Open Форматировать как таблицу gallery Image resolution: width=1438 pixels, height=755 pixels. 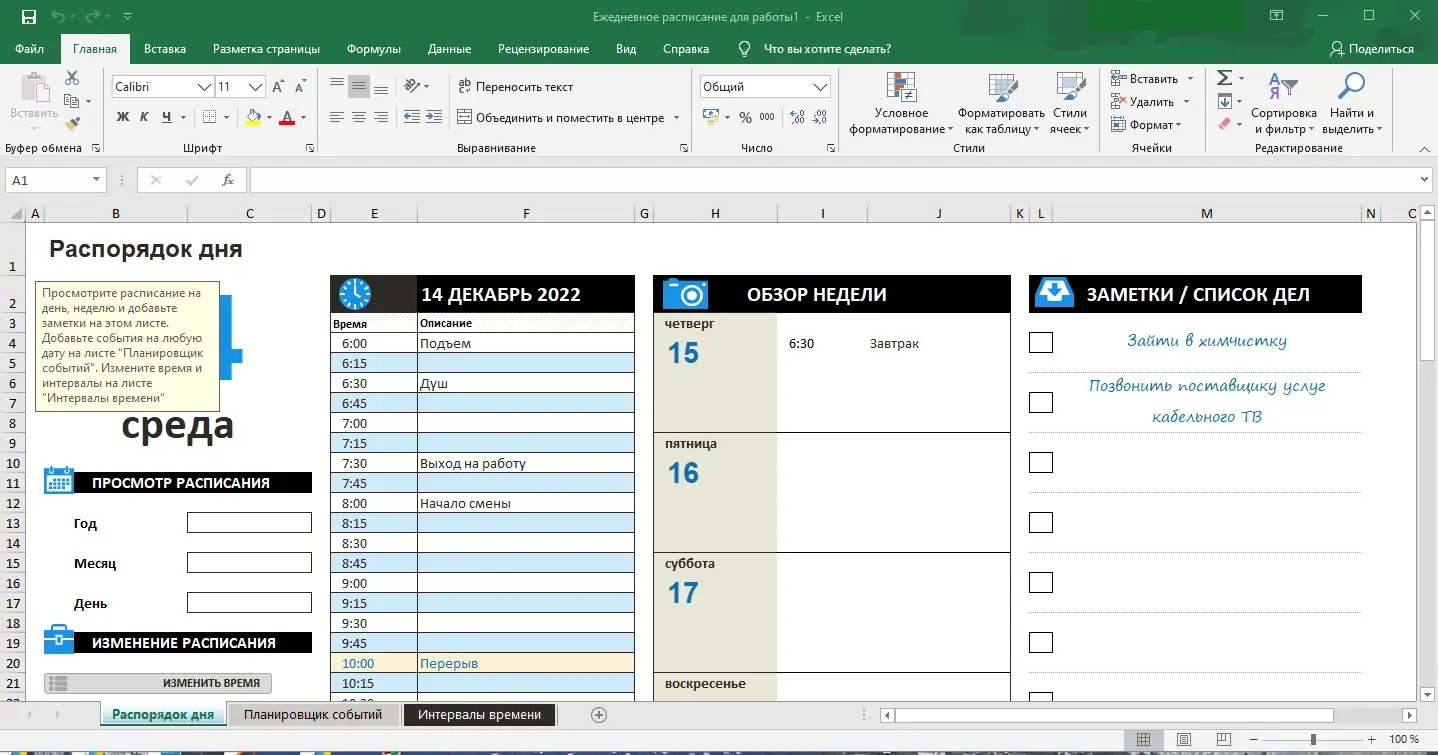click(1001, 104)
